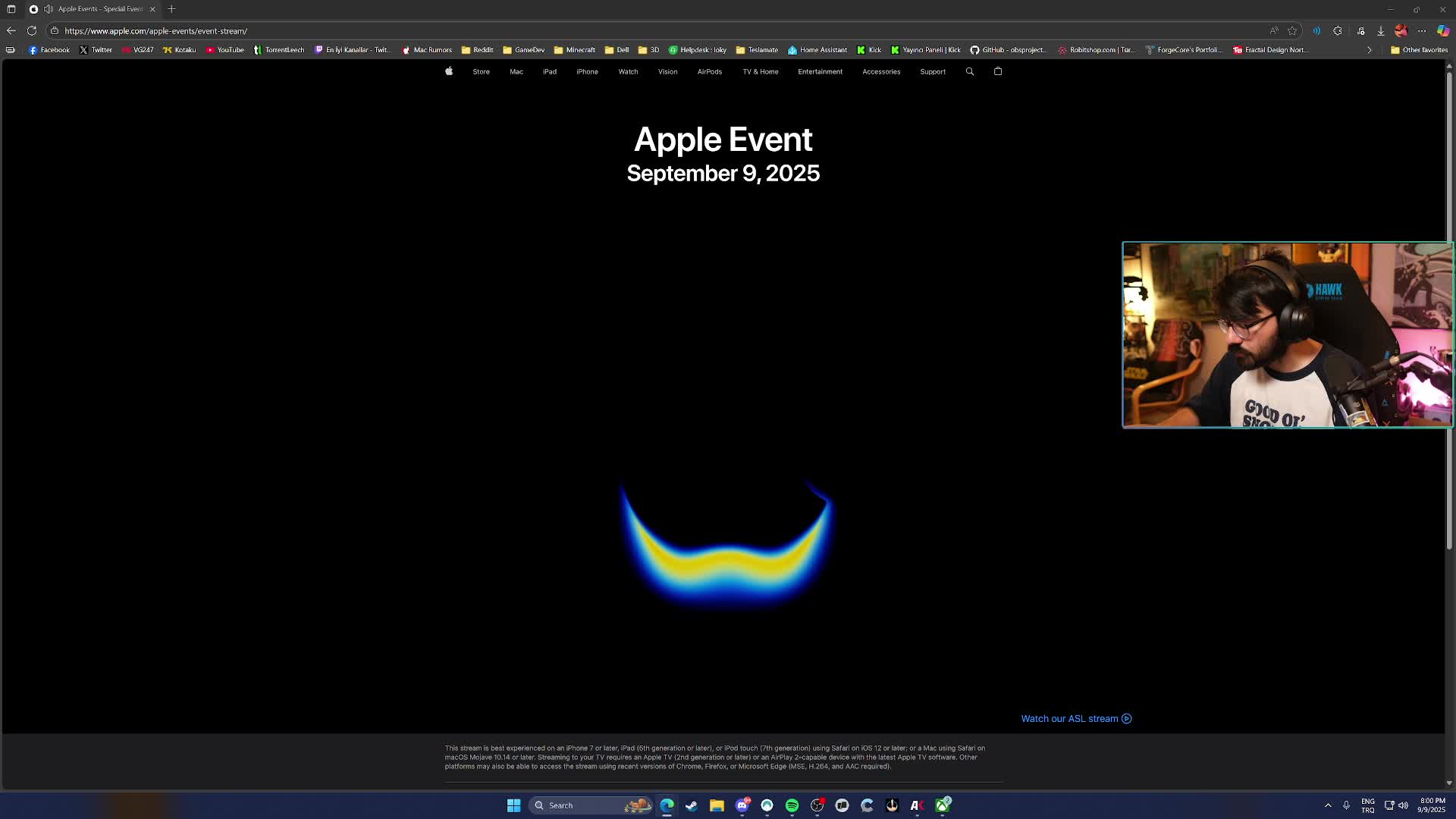Open the Vision menu item
The width and height of the screenshot is (1456, 819).
667,72
